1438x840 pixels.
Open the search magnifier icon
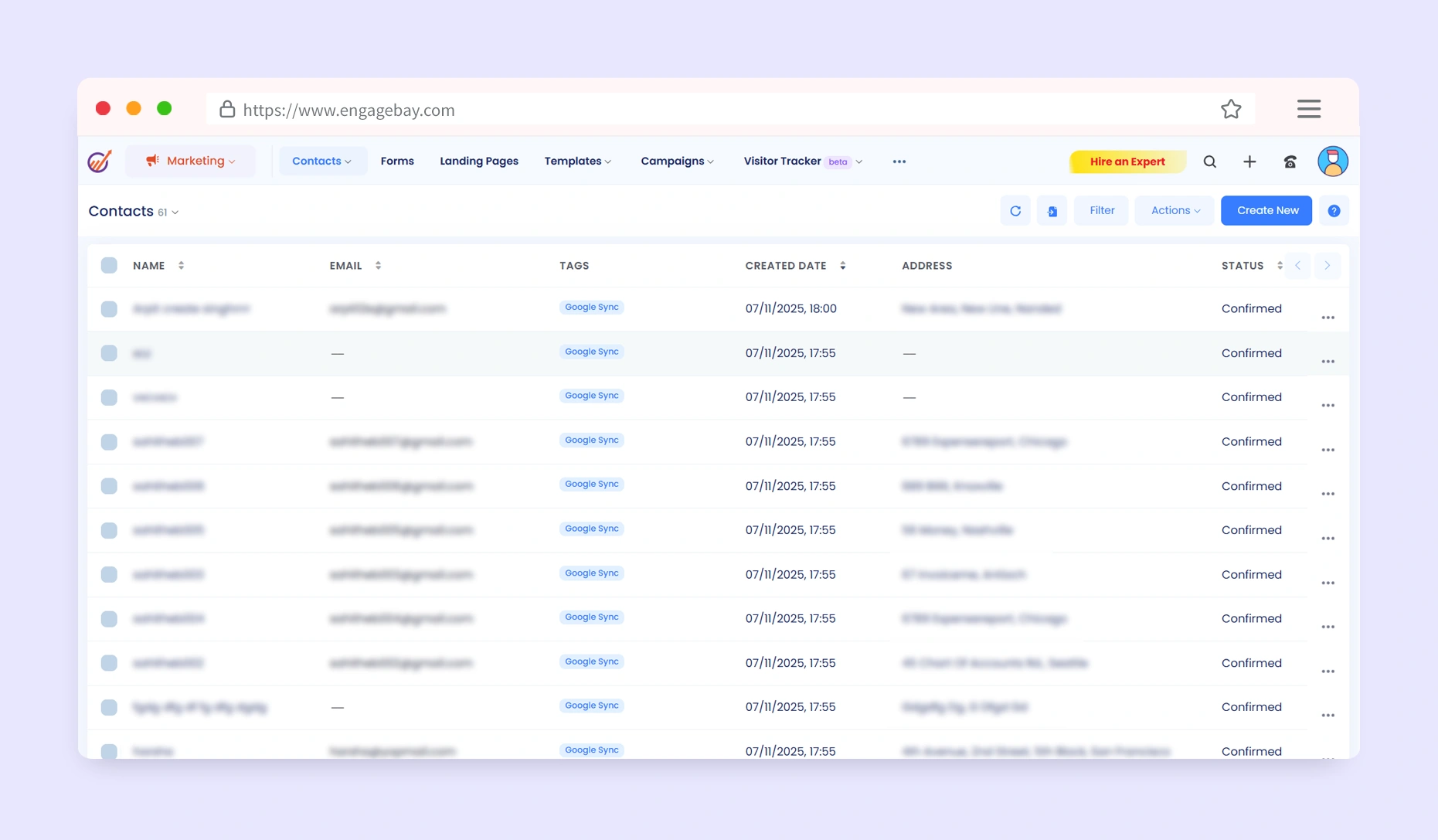coord(1209,162)
